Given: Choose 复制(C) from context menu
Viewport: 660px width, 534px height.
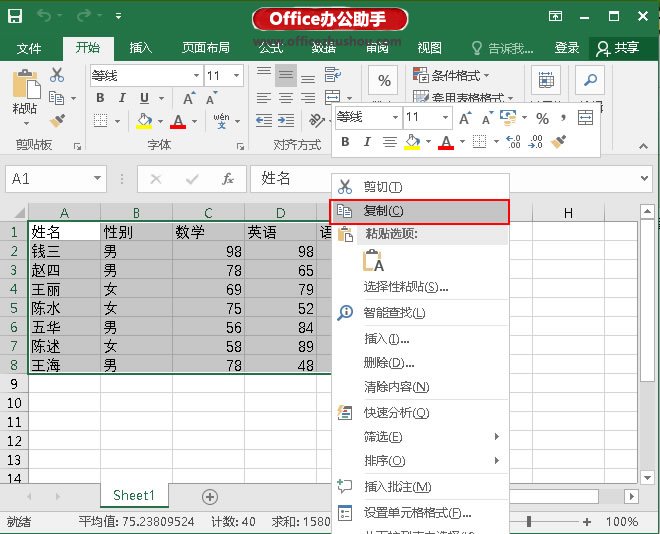Looking at the screenshot, I should (x=419, y=211).
